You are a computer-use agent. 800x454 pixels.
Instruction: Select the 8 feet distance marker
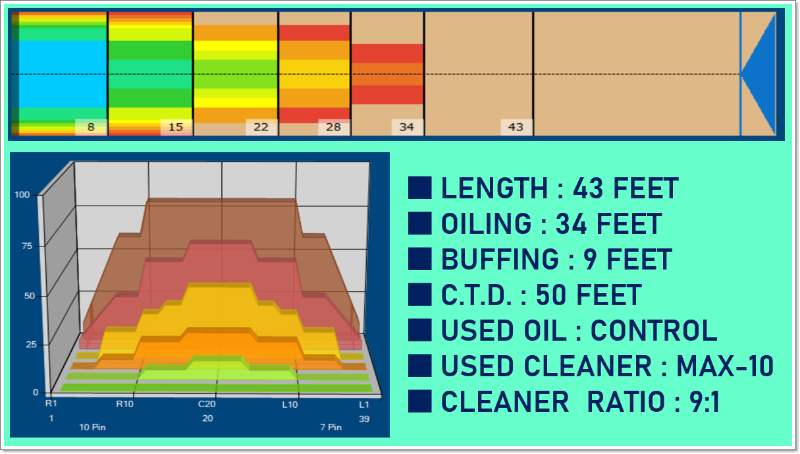point(90,127)
